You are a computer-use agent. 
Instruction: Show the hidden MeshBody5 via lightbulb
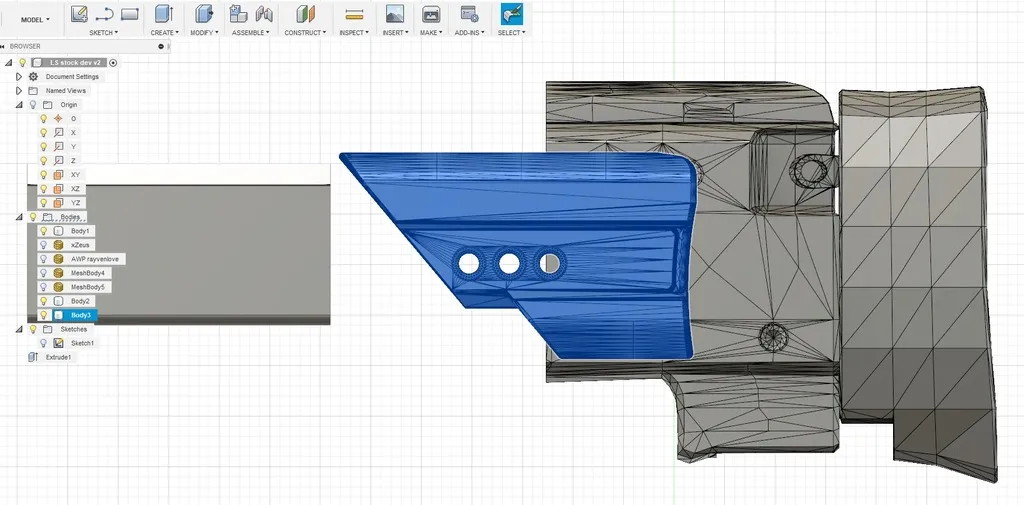pos(43,287)
